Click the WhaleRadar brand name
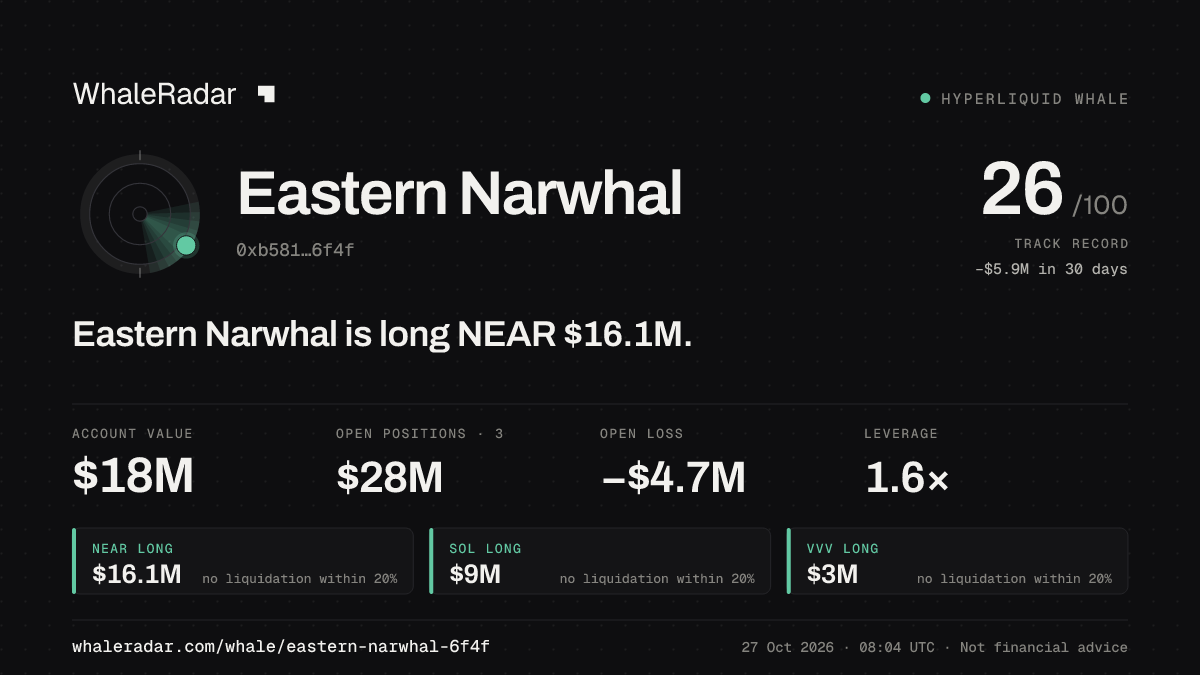The width and height of the screenshot is (1200, 675). click(x=154, y=94)
